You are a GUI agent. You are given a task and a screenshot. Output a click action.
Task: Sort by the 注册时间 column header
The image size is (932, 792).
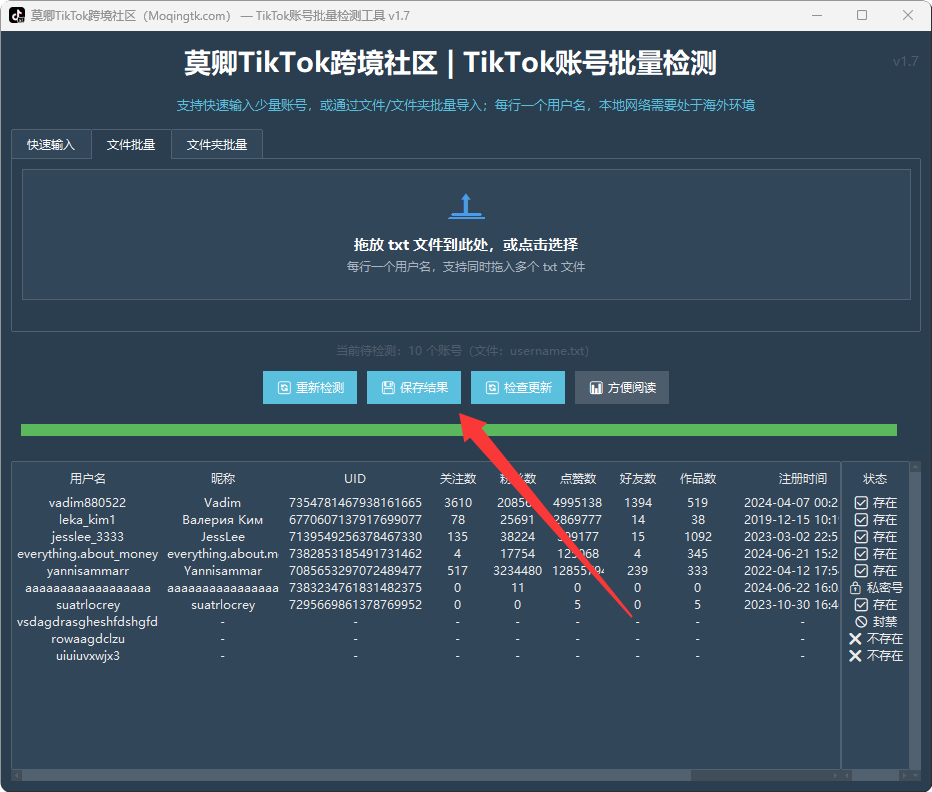pyautogui.click(x=802, y=479)
